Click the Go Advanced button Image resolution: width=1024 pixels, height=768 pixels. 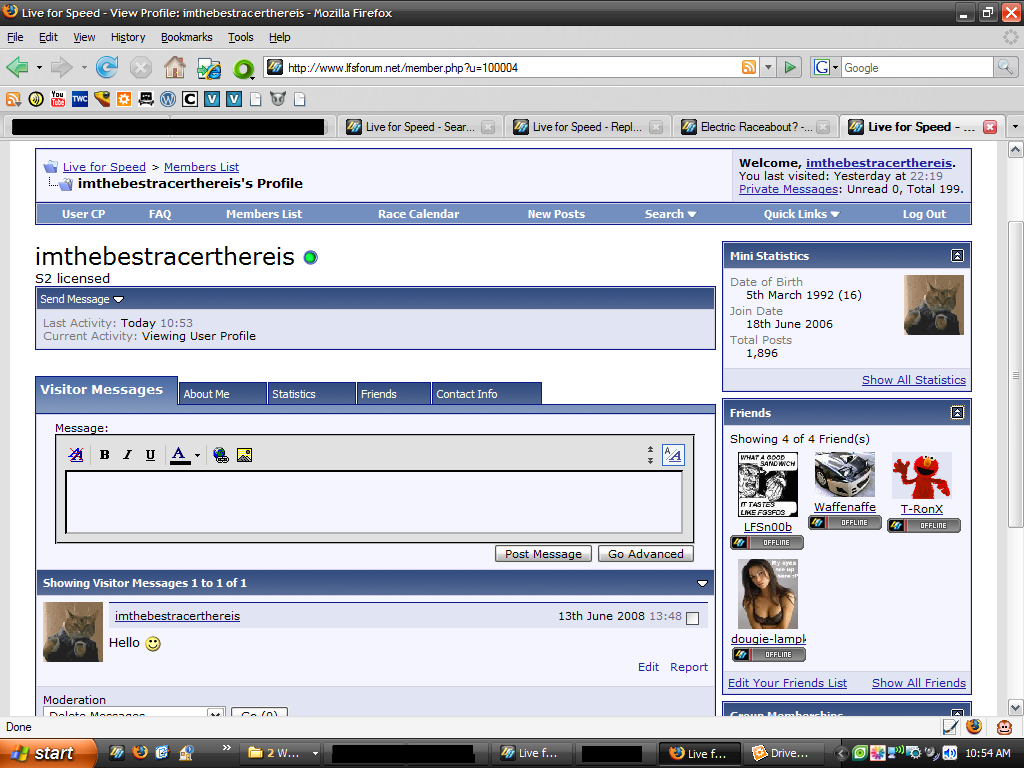coord(646,554)
